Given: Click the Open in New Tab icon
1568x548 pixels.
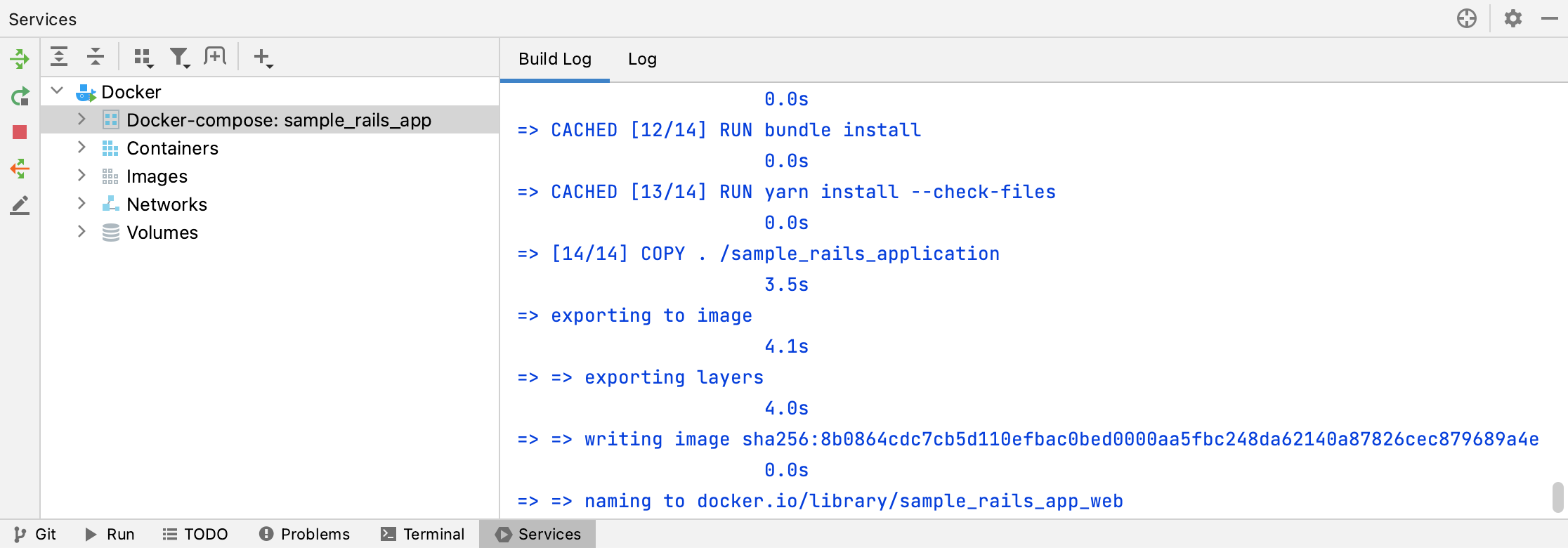Looking at the screenshot, I should 215,57.
